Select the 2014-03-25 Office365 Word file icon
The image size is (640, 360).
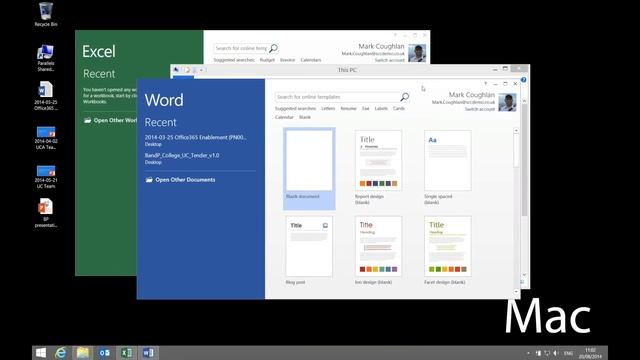46,96
